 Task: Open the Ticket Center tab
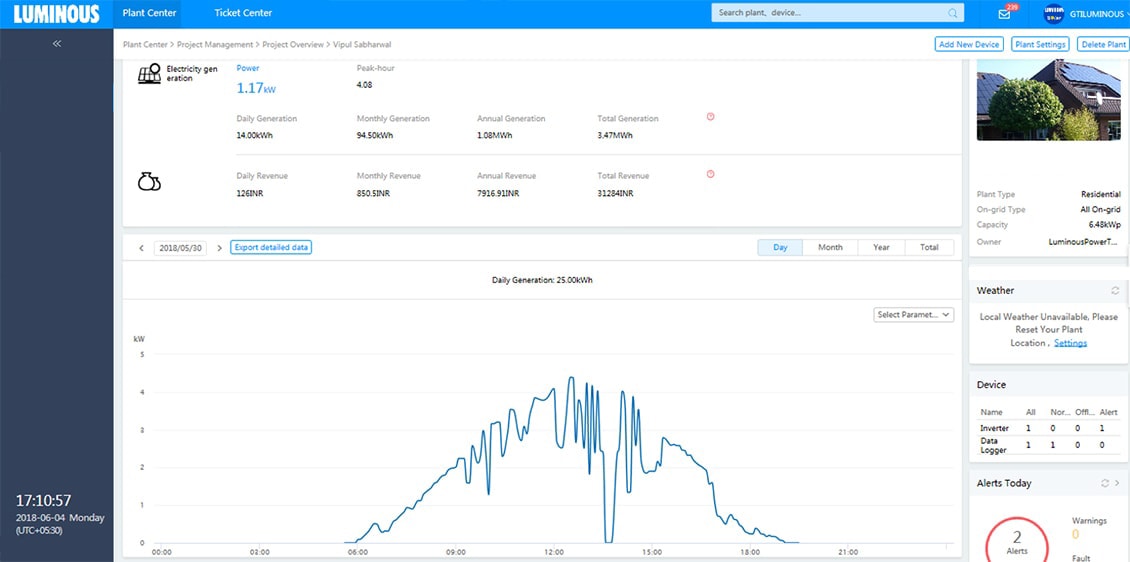click(x=243, y=13)
